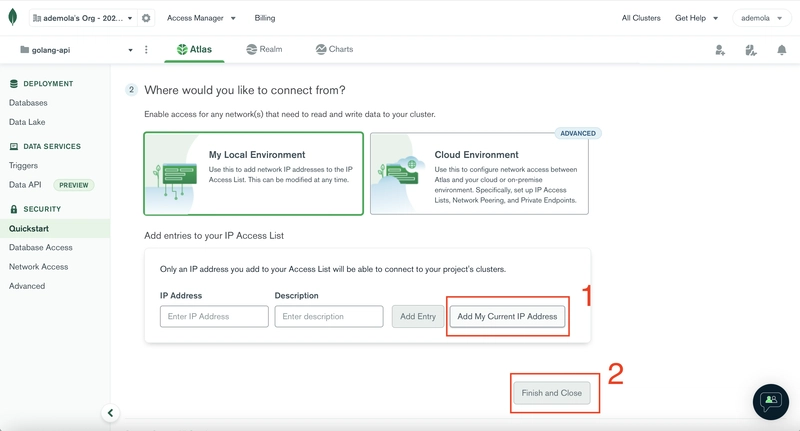This screenshot has width=800, height=431.
Task: Click the Description input field
Action: 329,316
